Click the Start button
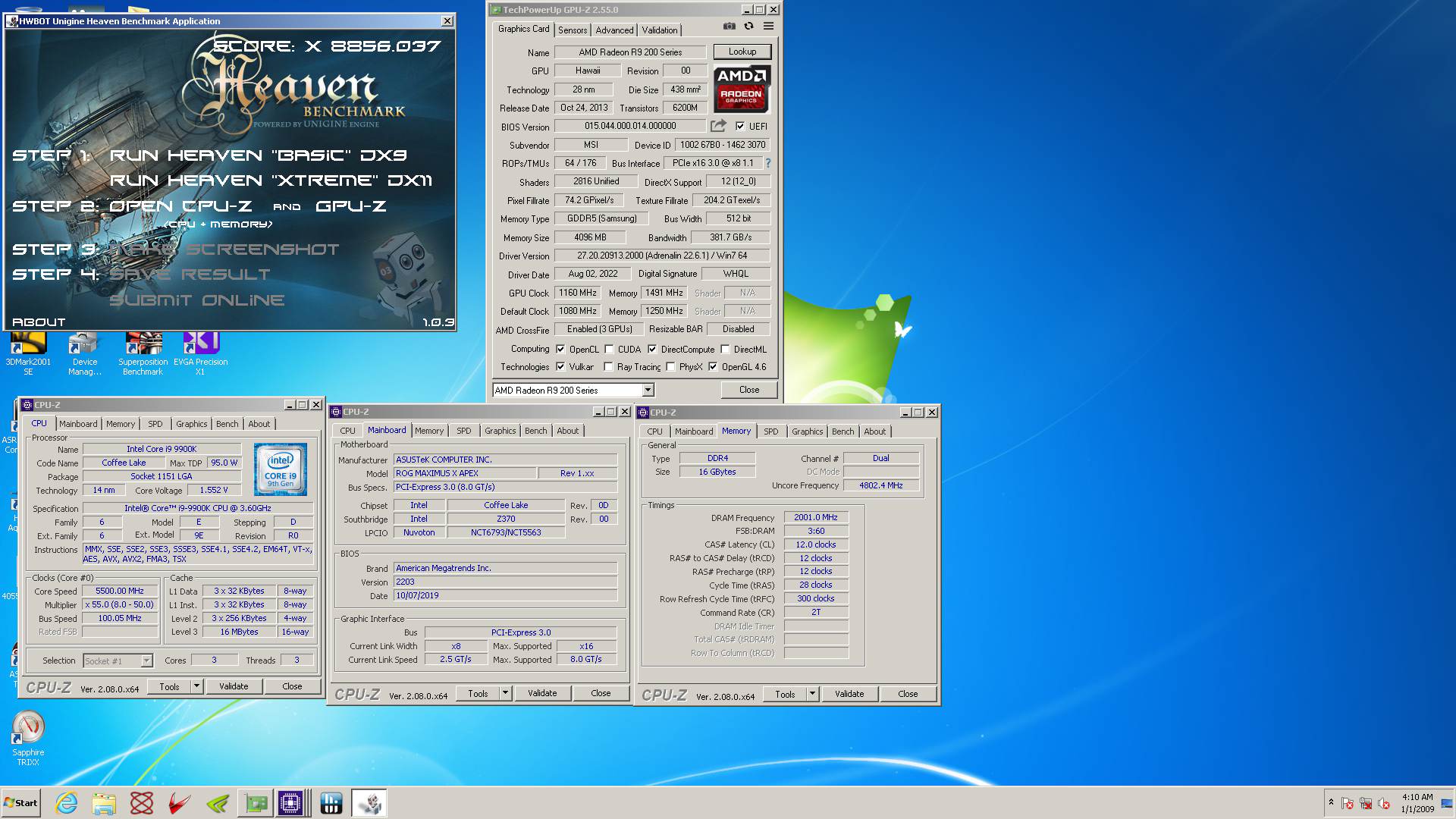1456x819 pixels. pos(21,803)
